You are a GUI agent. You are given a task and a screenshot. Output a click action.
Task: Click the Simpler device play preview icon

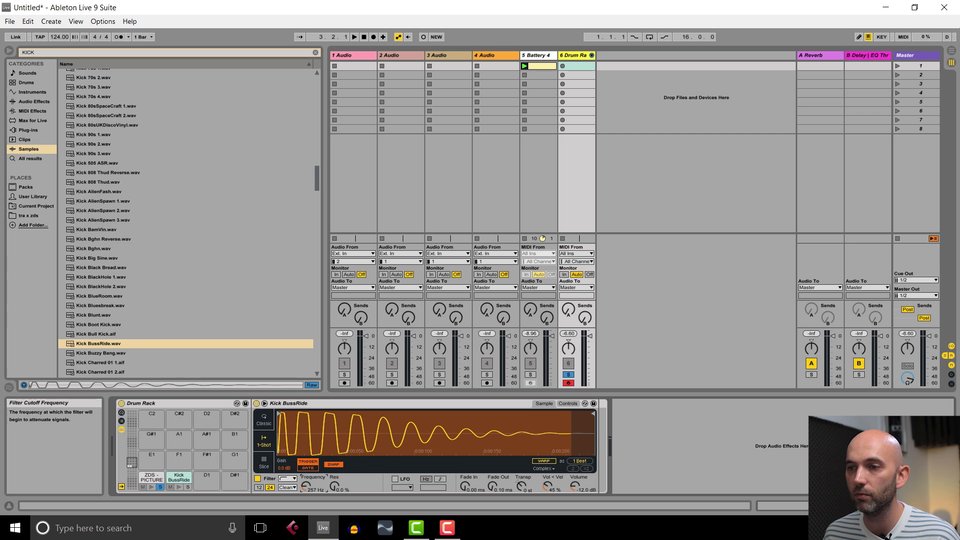264,403
